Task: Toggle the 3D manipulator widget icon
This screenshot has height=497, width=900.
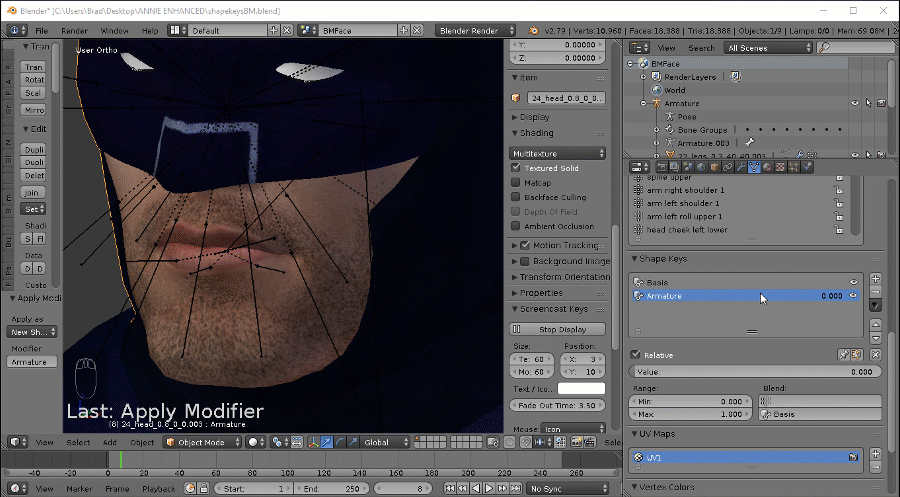Action: point(313,442)
